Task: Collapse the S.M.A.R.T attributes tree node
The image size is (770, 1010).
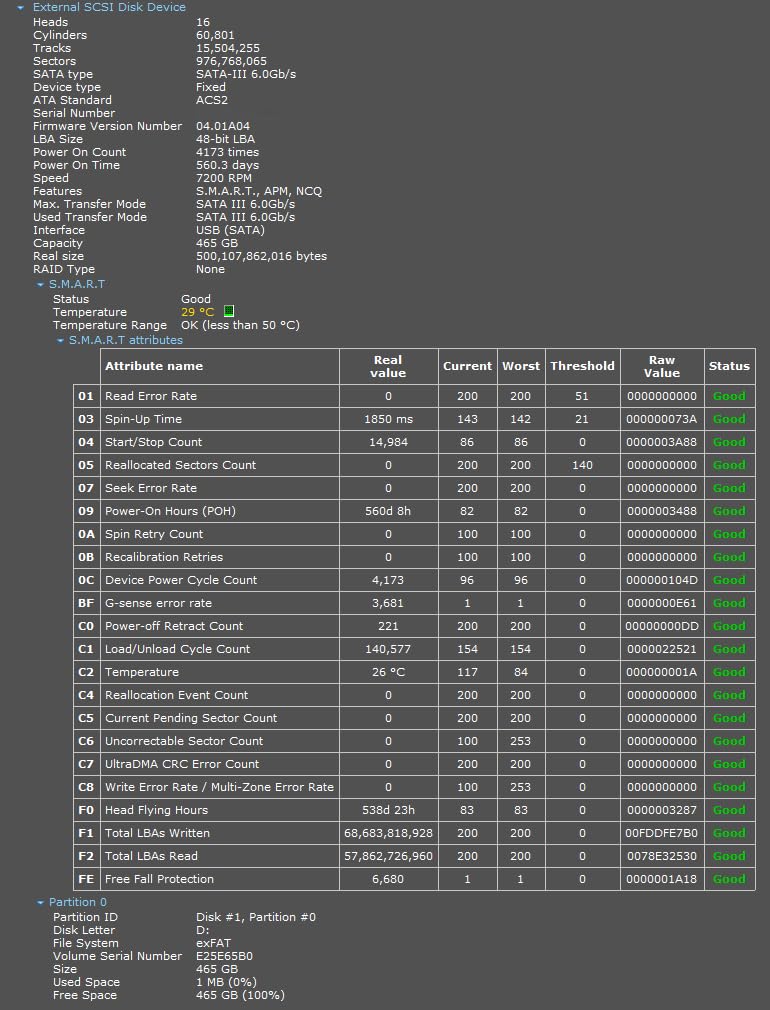Action: pos(61,340)
